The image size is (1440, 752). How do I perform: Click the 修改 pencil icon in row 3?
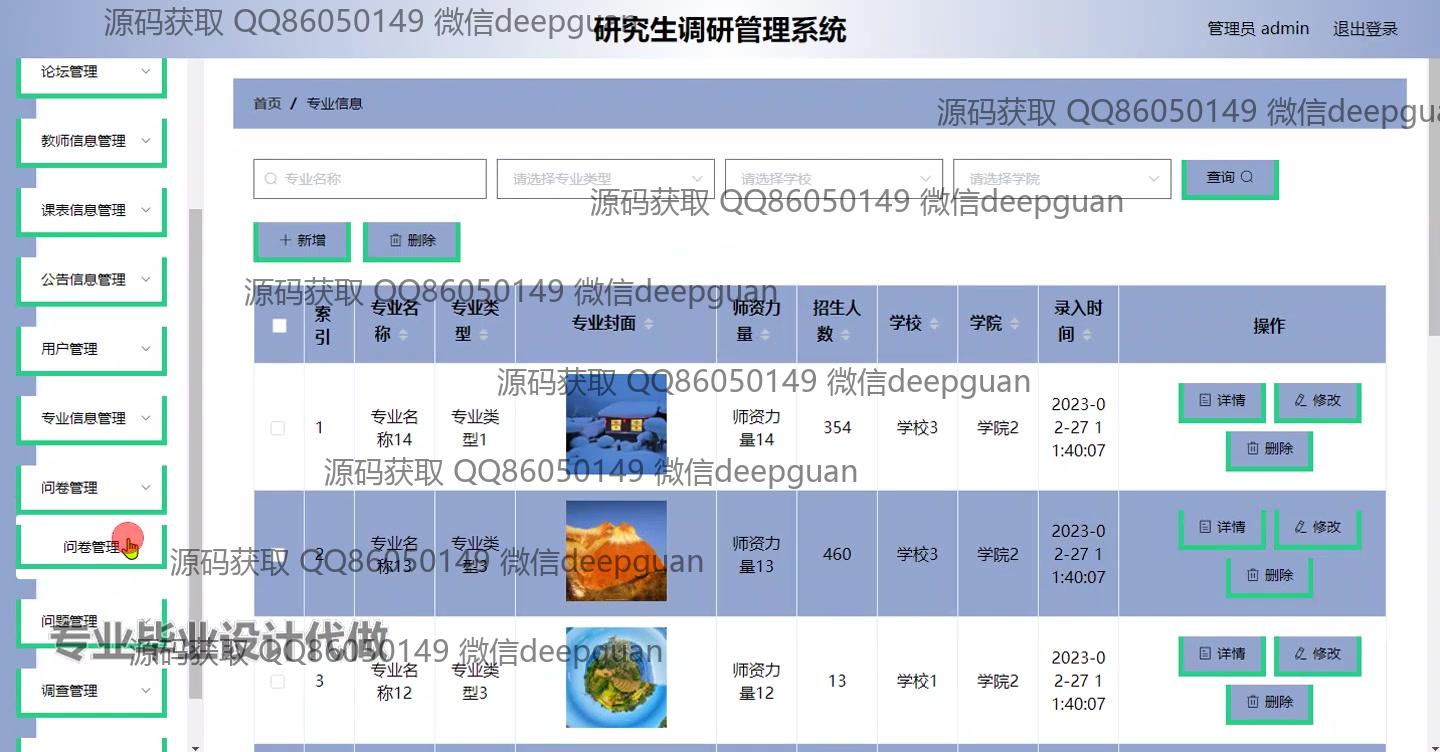coord(1301,654)
